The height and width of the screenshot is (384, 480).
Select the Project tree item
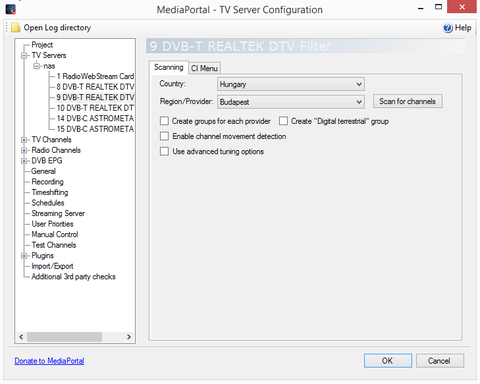42,45
